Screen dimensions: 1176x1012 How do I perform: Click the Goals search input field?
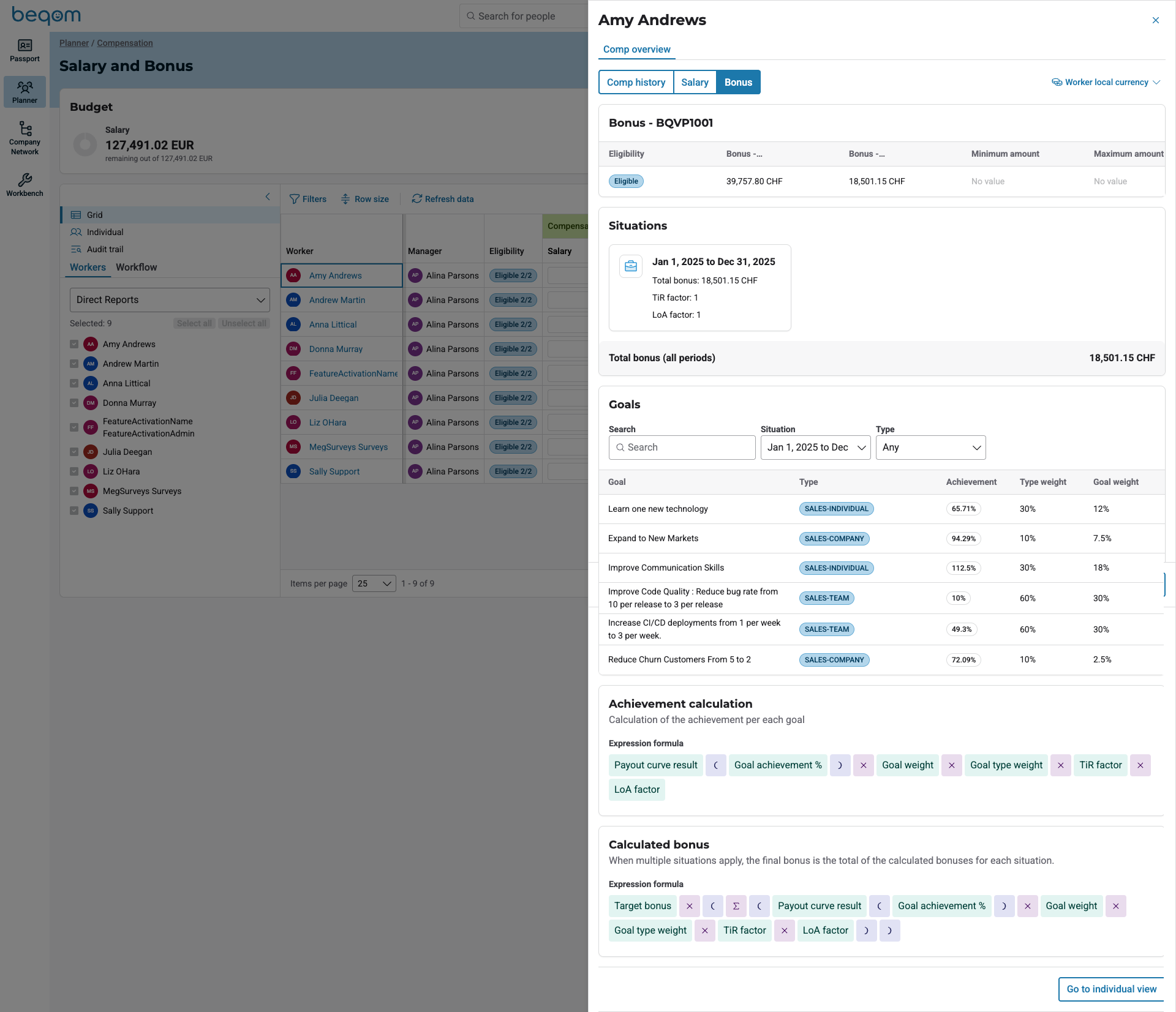click(682, 448)
